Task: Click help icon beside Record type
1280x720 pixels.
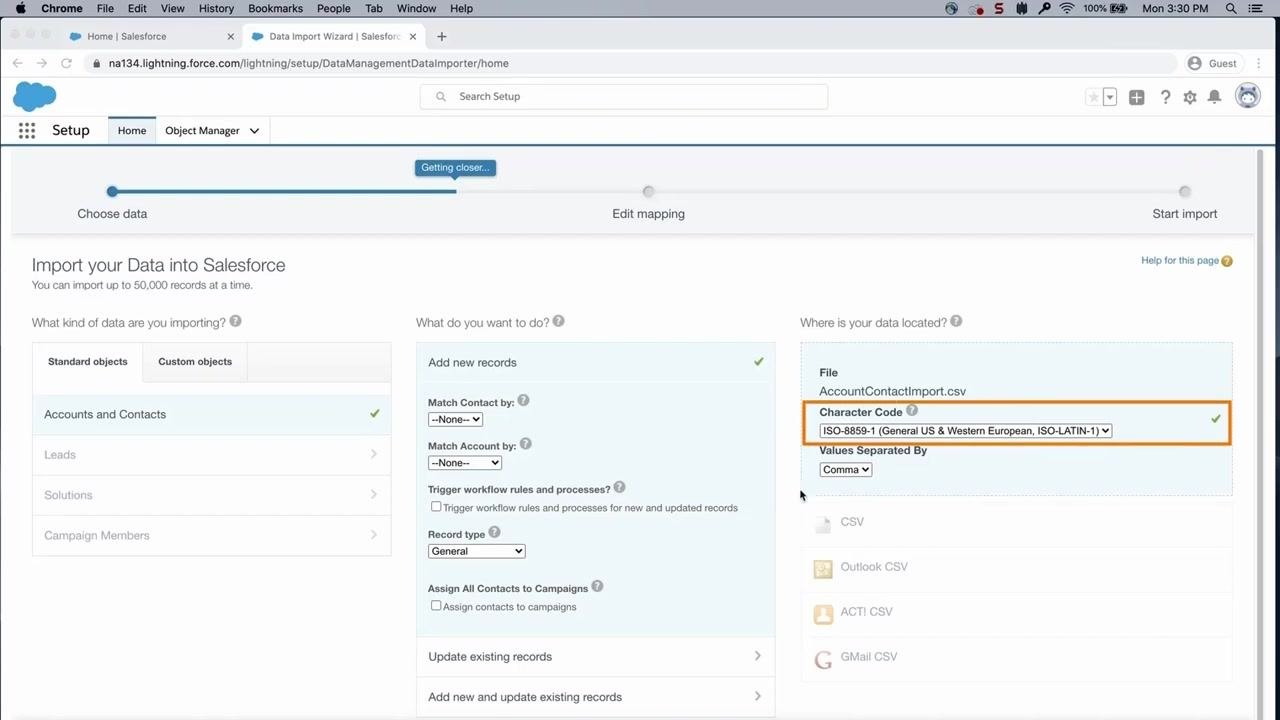Action: pos(494,533)
